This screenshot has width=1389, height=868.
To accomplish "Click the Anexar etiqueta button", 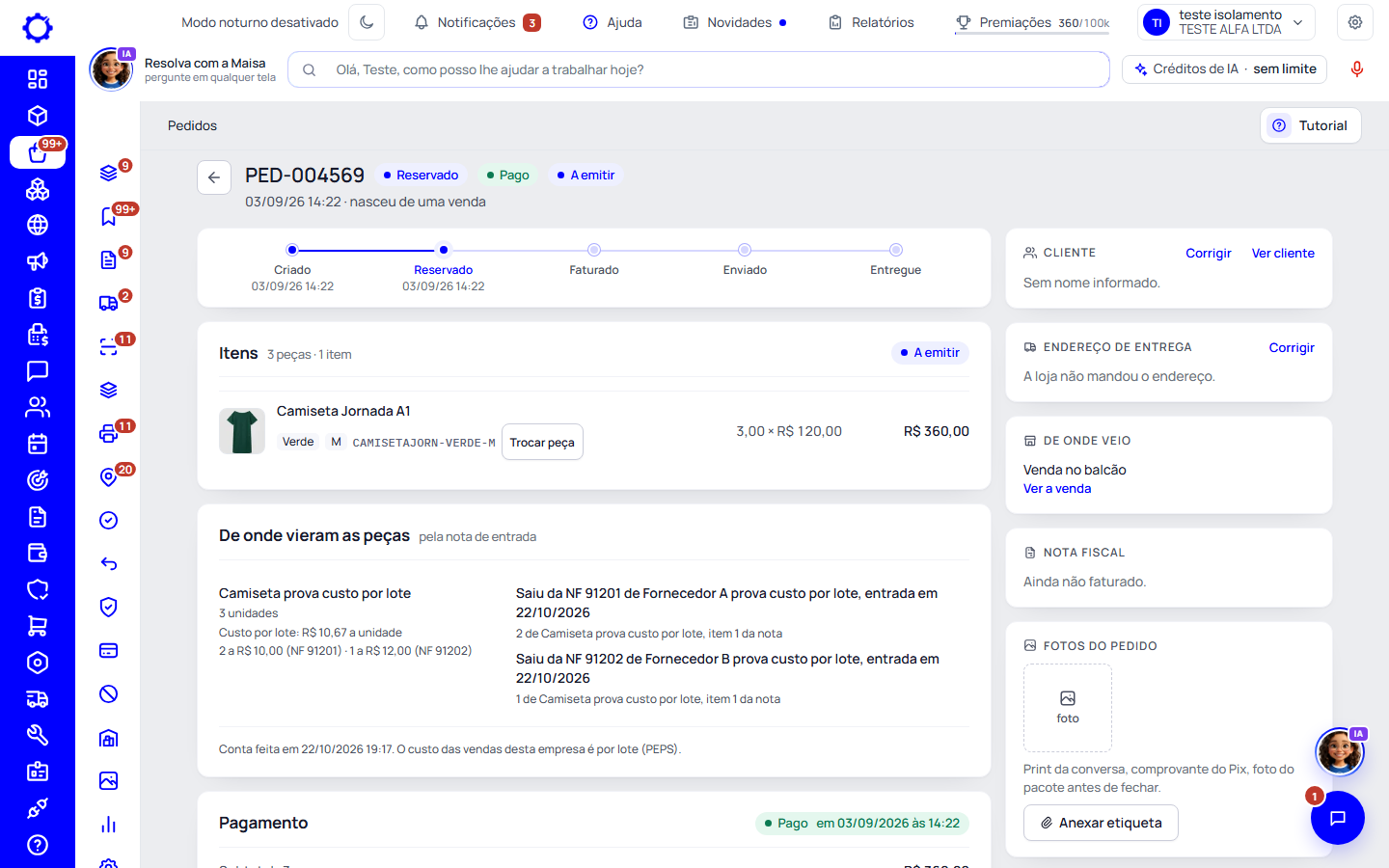I will (x=1101, y=823).
